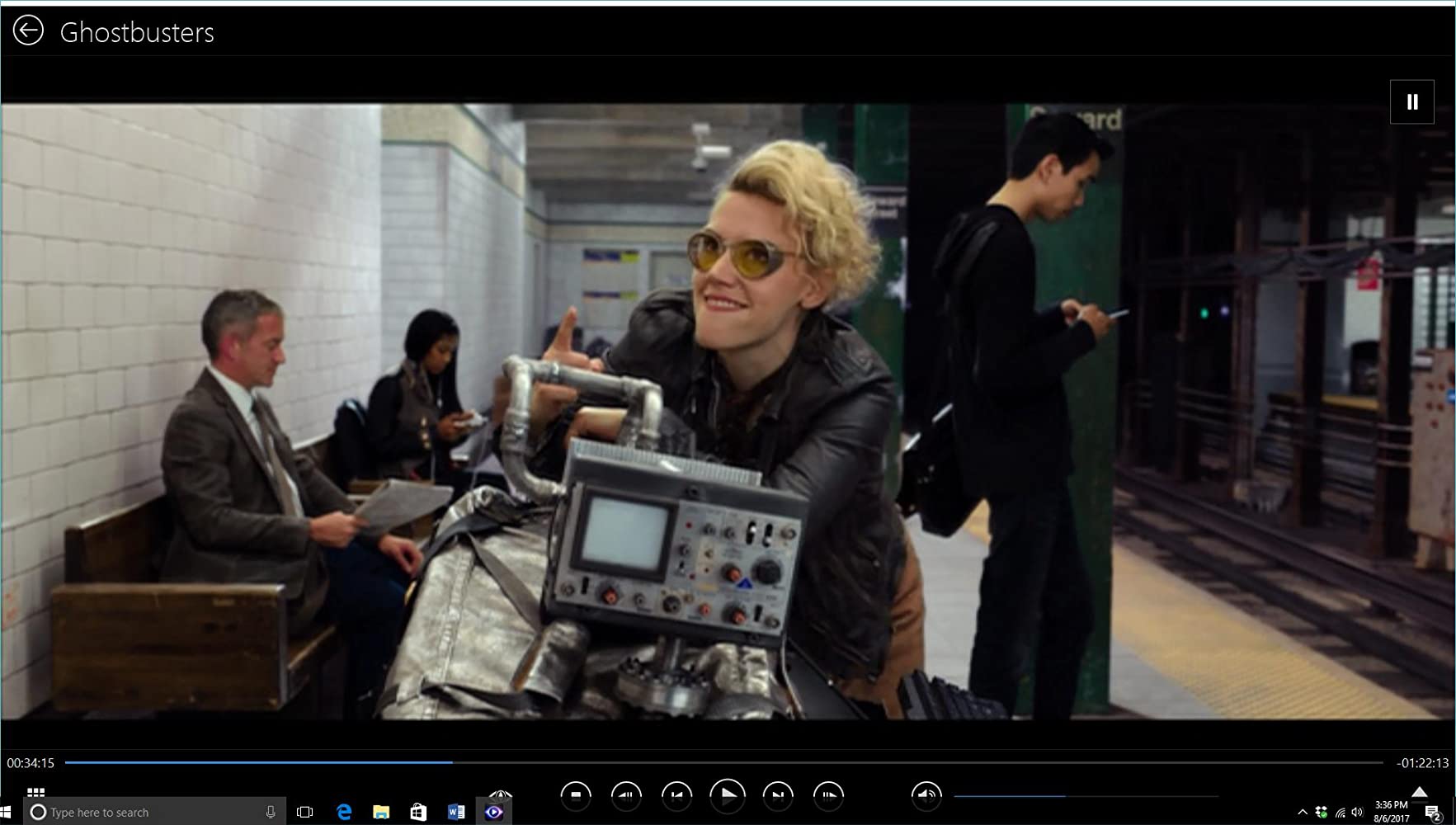
Task: Show hidden system tray icons
Action: tap(1302, 813)
